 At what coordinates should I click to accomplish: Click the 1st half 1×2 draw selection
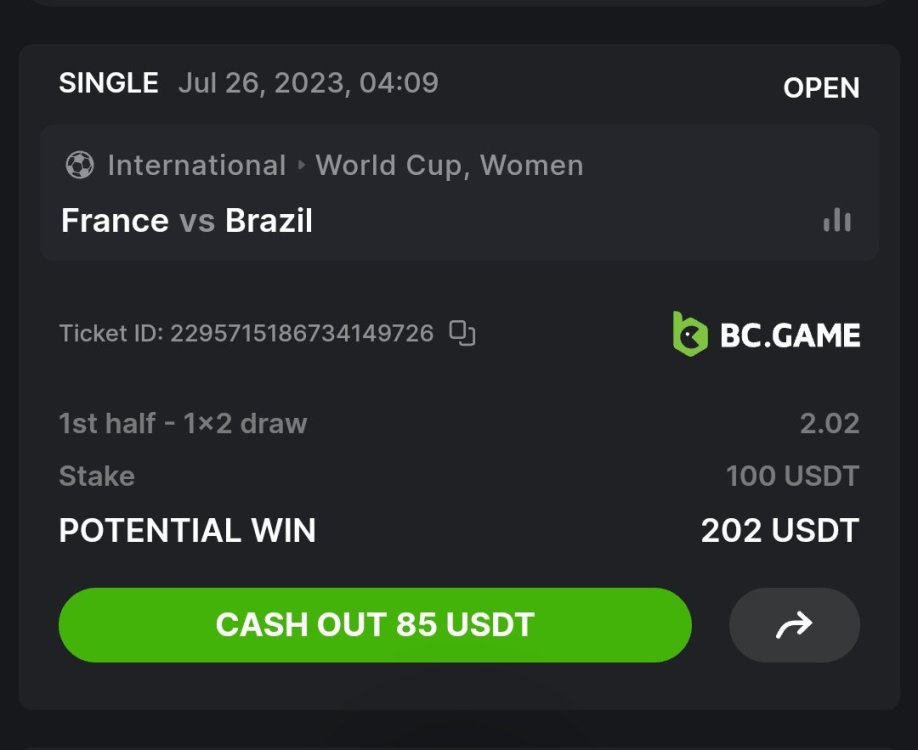pos(183,423)
